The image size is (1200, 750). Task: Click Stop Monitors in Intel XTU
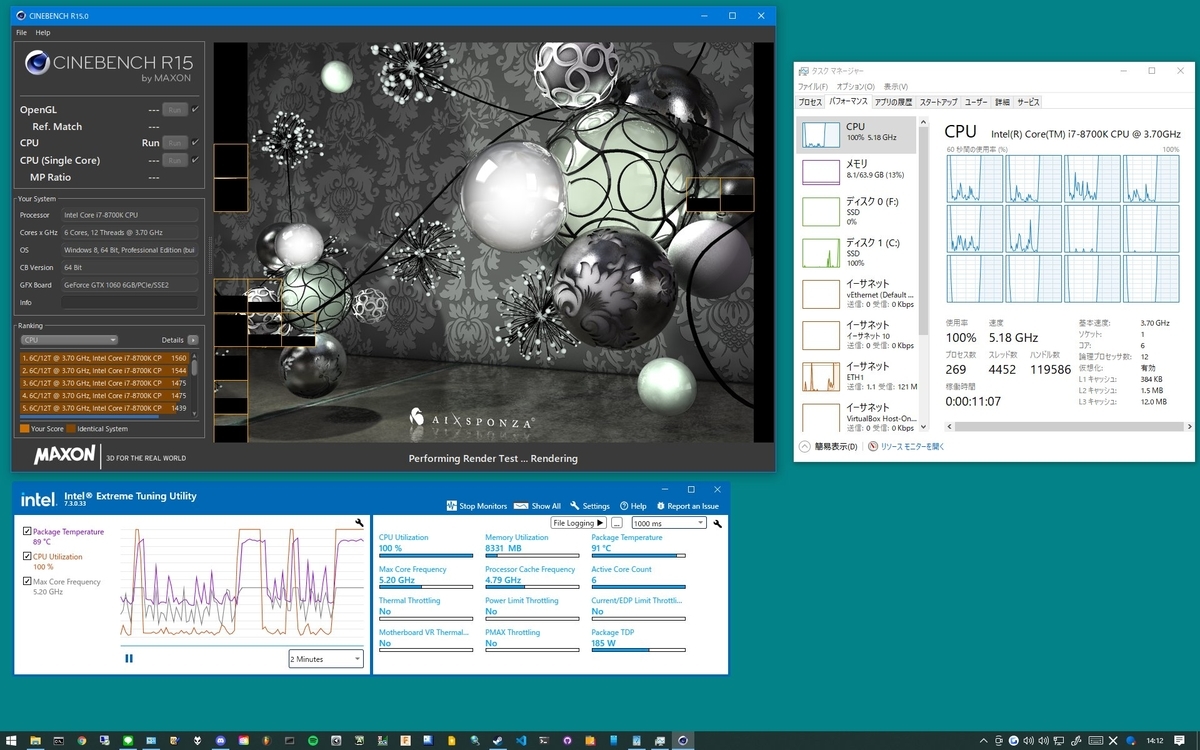pyautogui.click(x=477, y=506)
